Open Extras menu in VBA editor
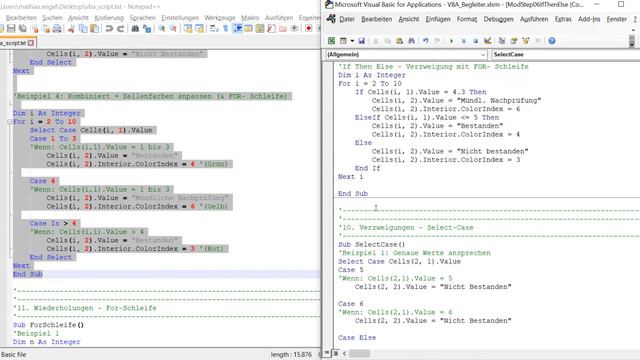The image size is (640, 360). point(563,19)
